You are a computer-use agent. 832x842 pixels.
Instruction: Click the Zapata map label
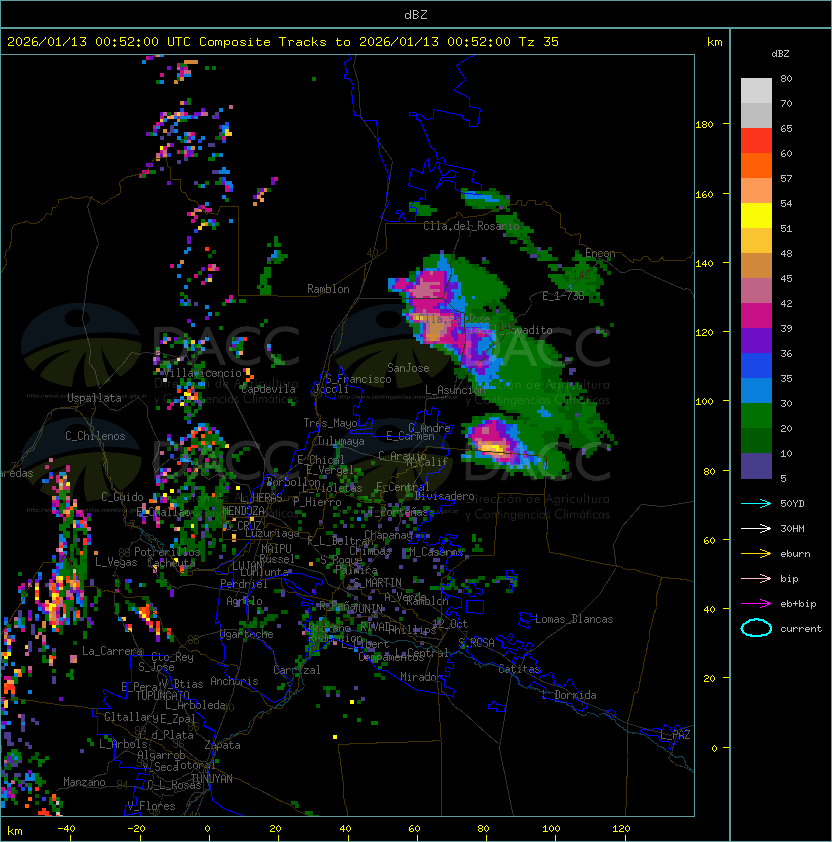[222, 745]
